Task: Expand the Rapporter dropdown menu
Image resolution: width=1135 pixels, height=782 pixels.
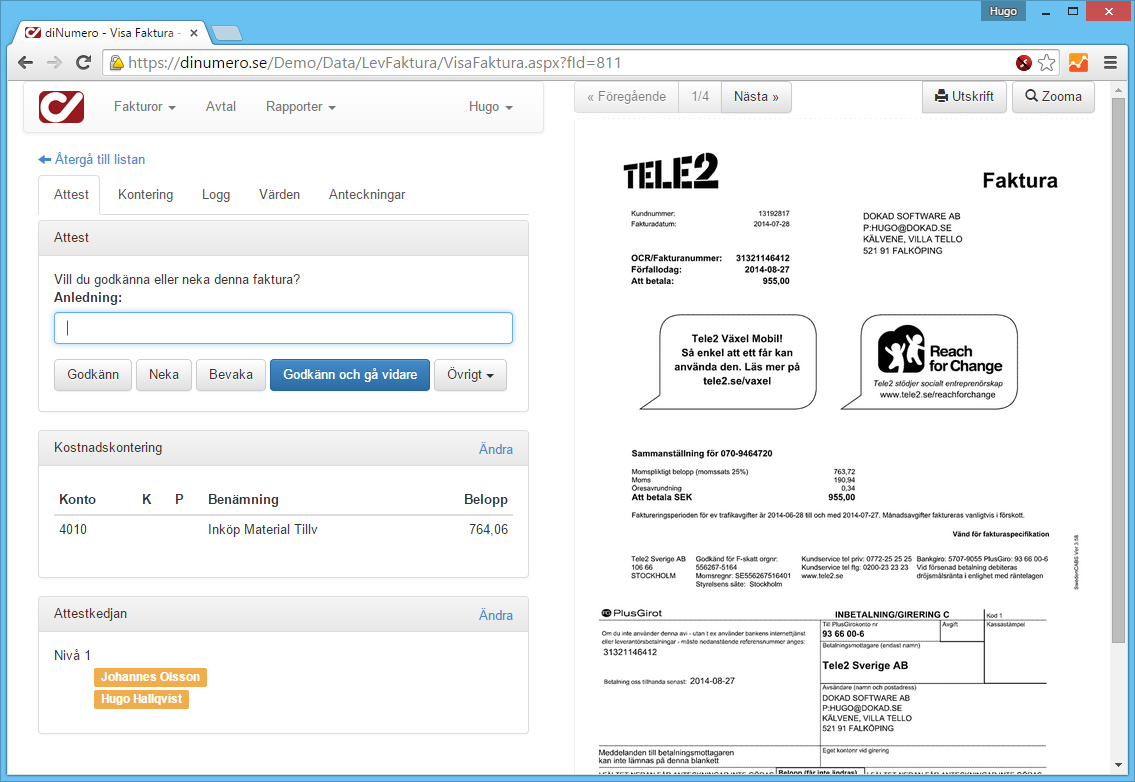Action: pyautogui.click(x=300, y=106)
